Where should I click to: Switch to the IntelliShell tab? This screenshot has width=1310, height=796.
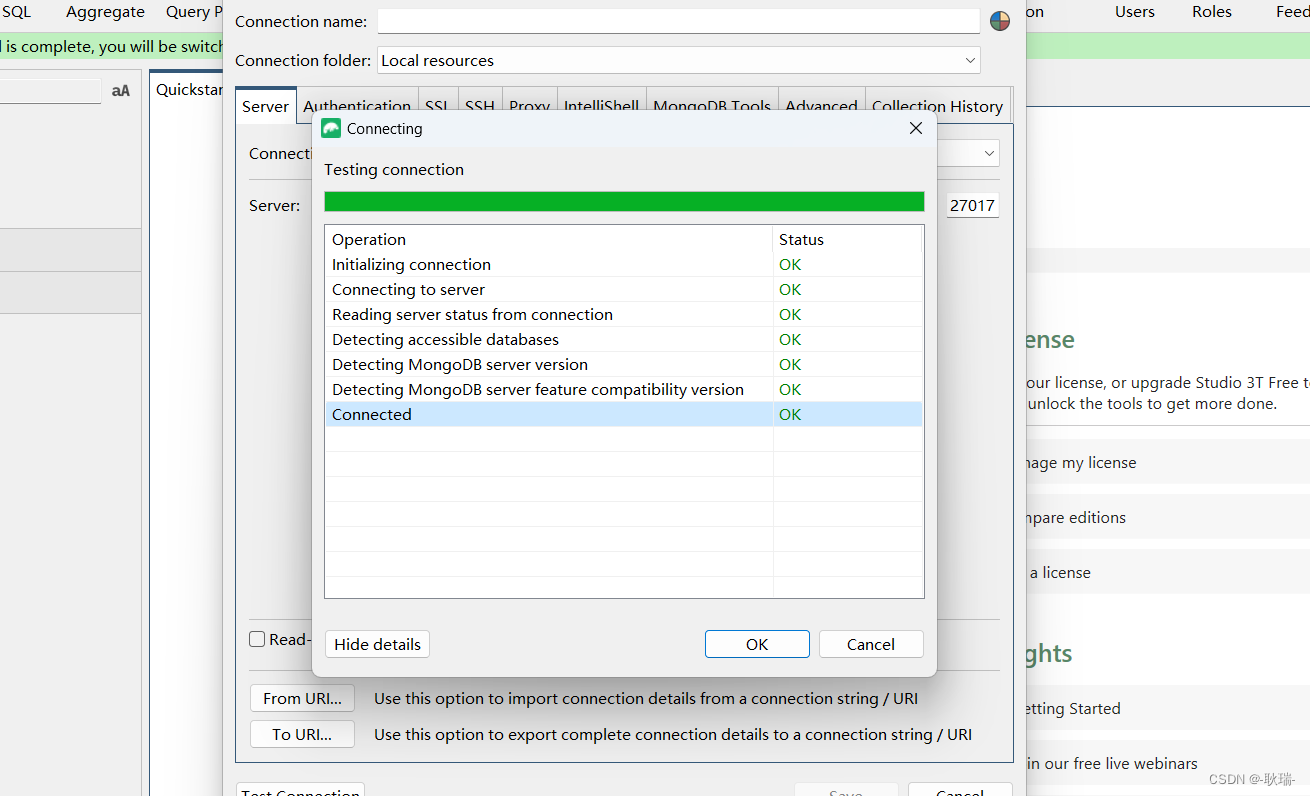tap(601, 106)
